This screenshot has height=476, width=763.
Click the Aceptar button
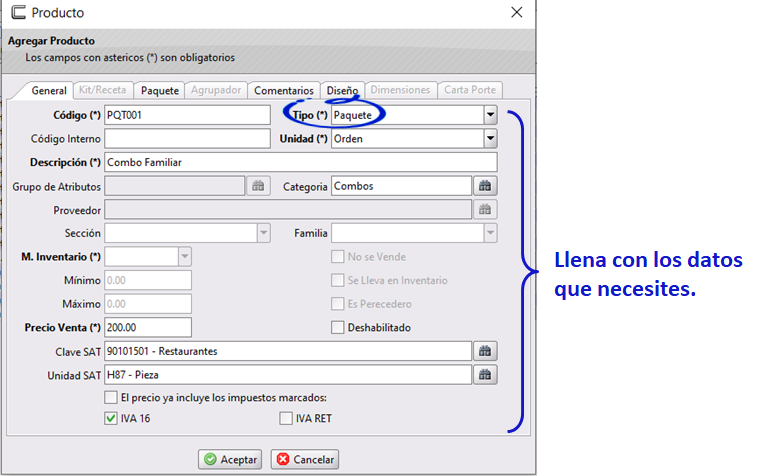pos(230,459)
